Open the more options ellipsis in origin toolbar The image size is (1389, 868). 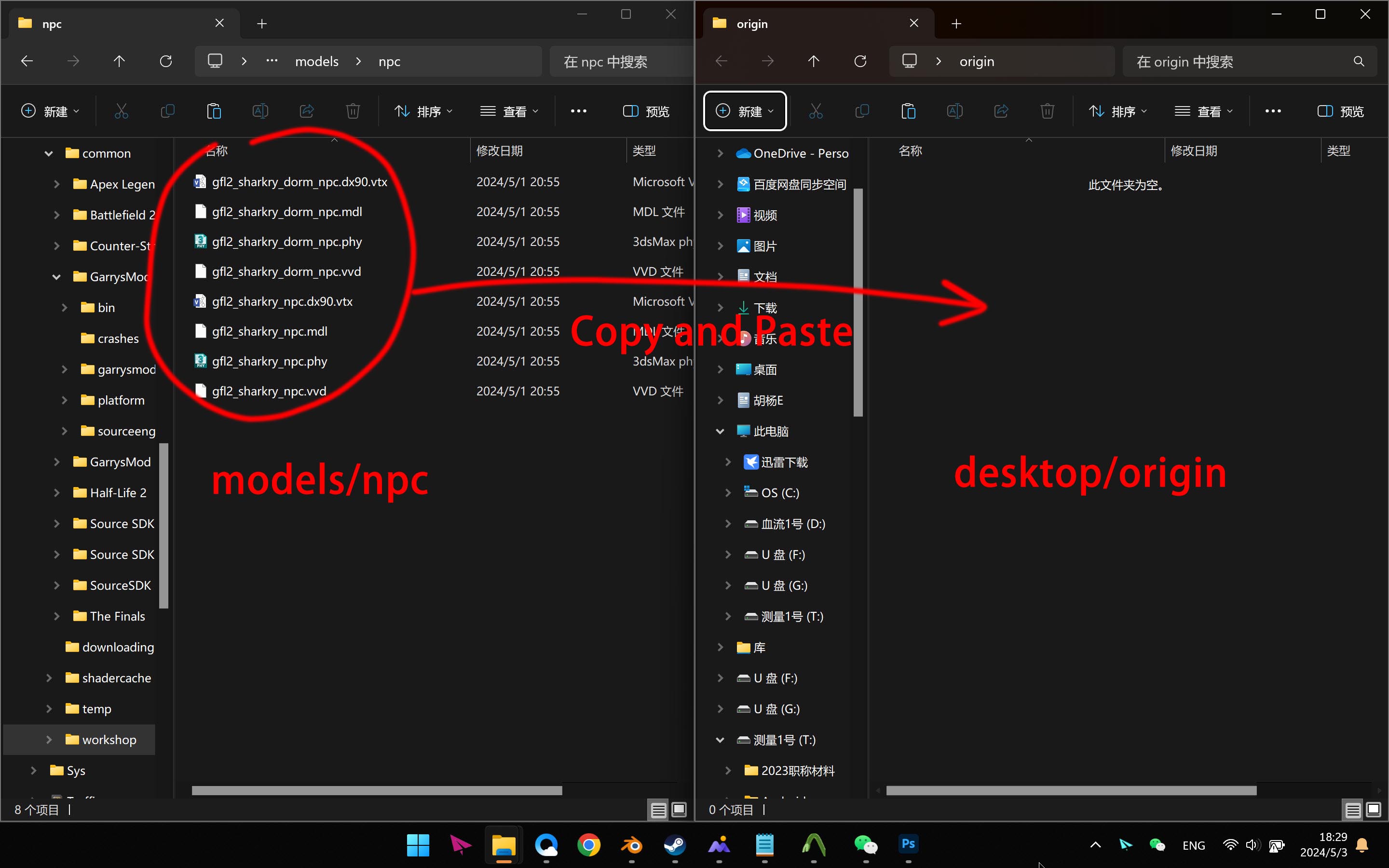(x=1272, y=111)
